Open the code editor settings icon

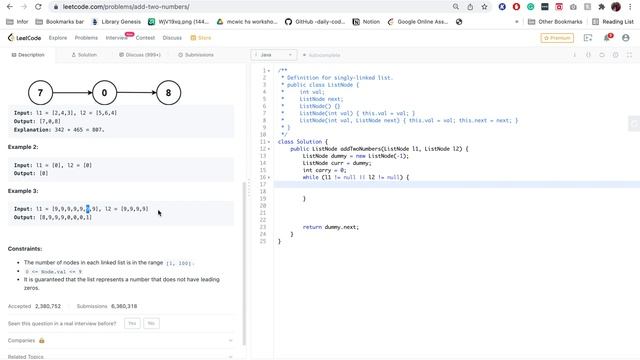pos(616,55)
